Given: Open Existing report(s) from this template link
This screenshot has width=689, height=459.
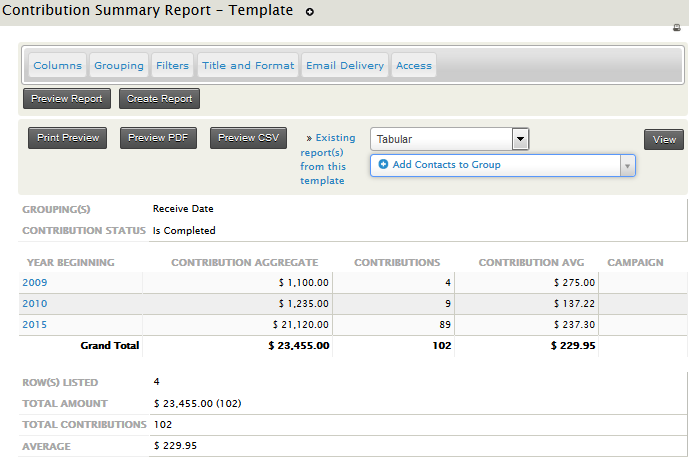Looking at the screenshot, I should (327, 159).
